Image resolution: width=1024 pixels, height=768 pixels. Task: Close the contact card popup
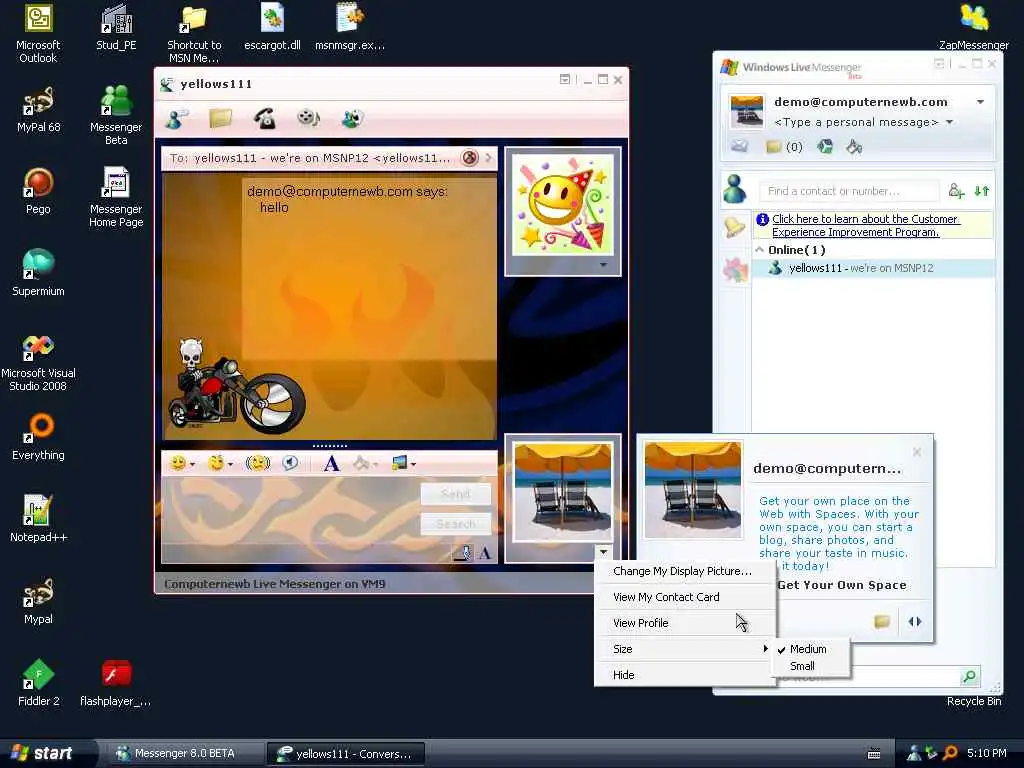pyautogui.click(x=917, y=452)
